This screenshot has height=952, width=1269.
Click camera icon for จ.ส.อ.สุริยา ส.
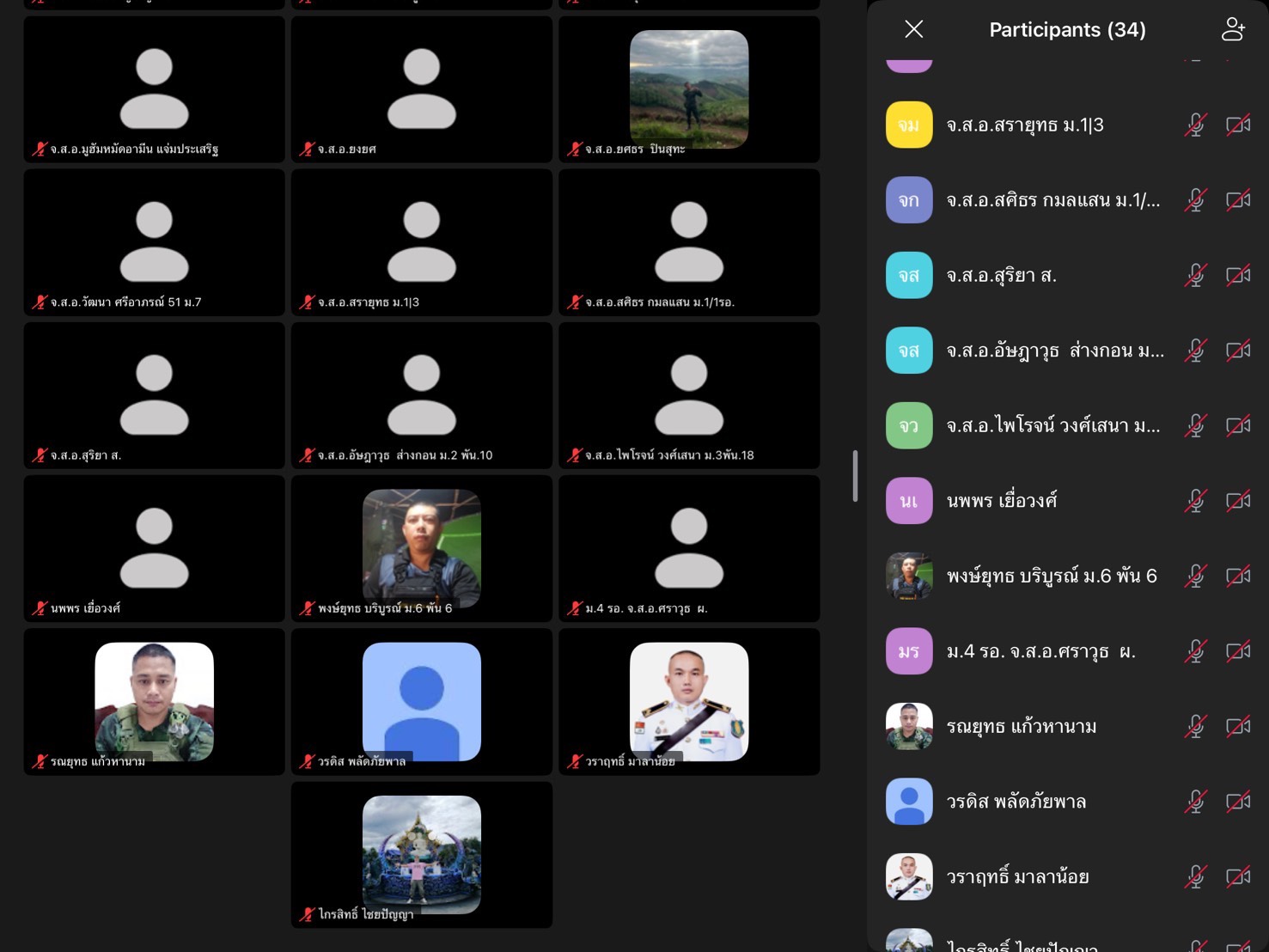tap(1237, 276)
